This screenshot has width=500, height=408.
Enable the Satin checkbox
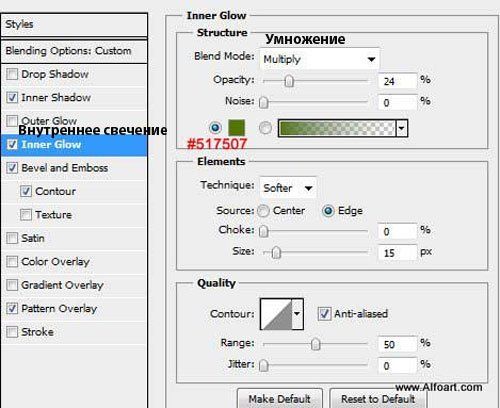pos(12,238)
